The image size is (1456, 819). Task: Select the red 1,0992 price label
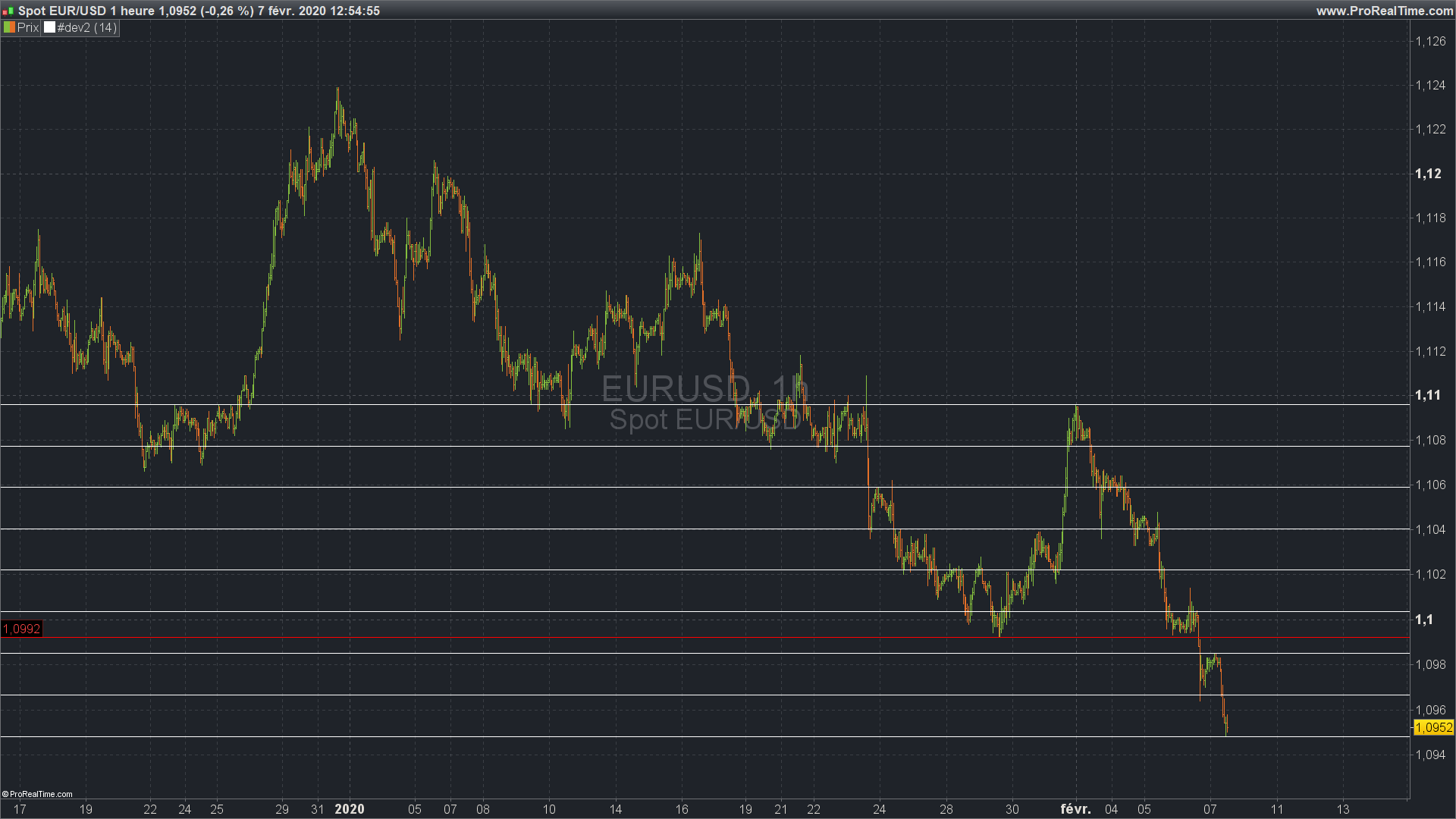click(x=21, y=629)
